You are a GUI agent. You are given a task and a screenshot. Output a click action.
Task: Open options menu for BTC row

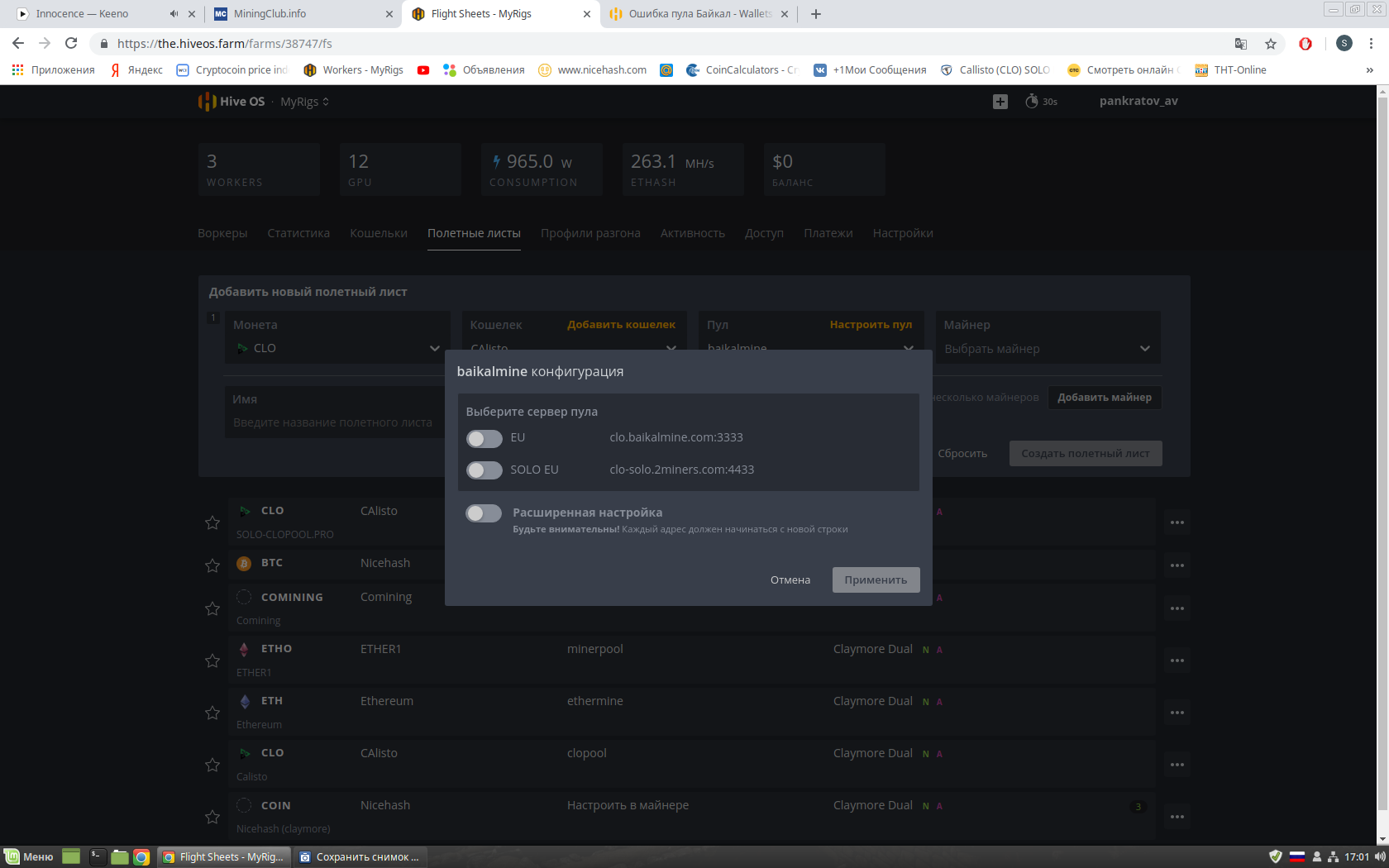tap(1177, 565)
